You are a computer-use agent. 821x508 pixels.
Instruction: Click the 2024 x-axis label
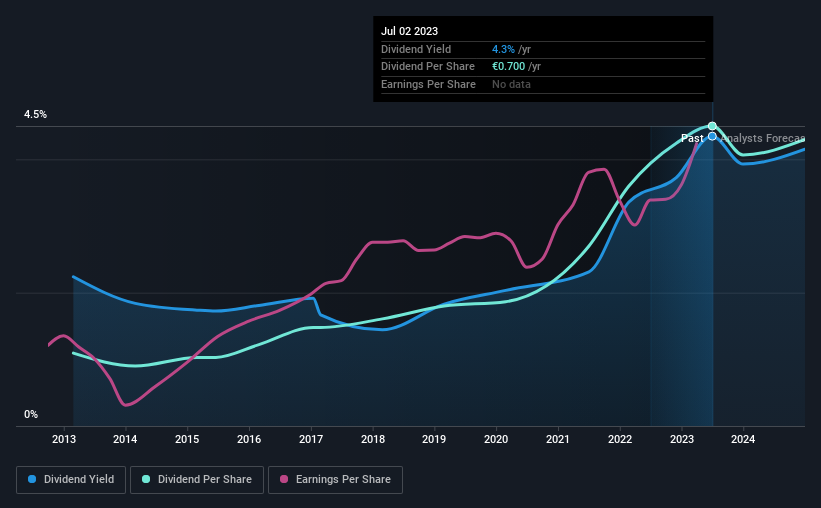pos(743,439)
